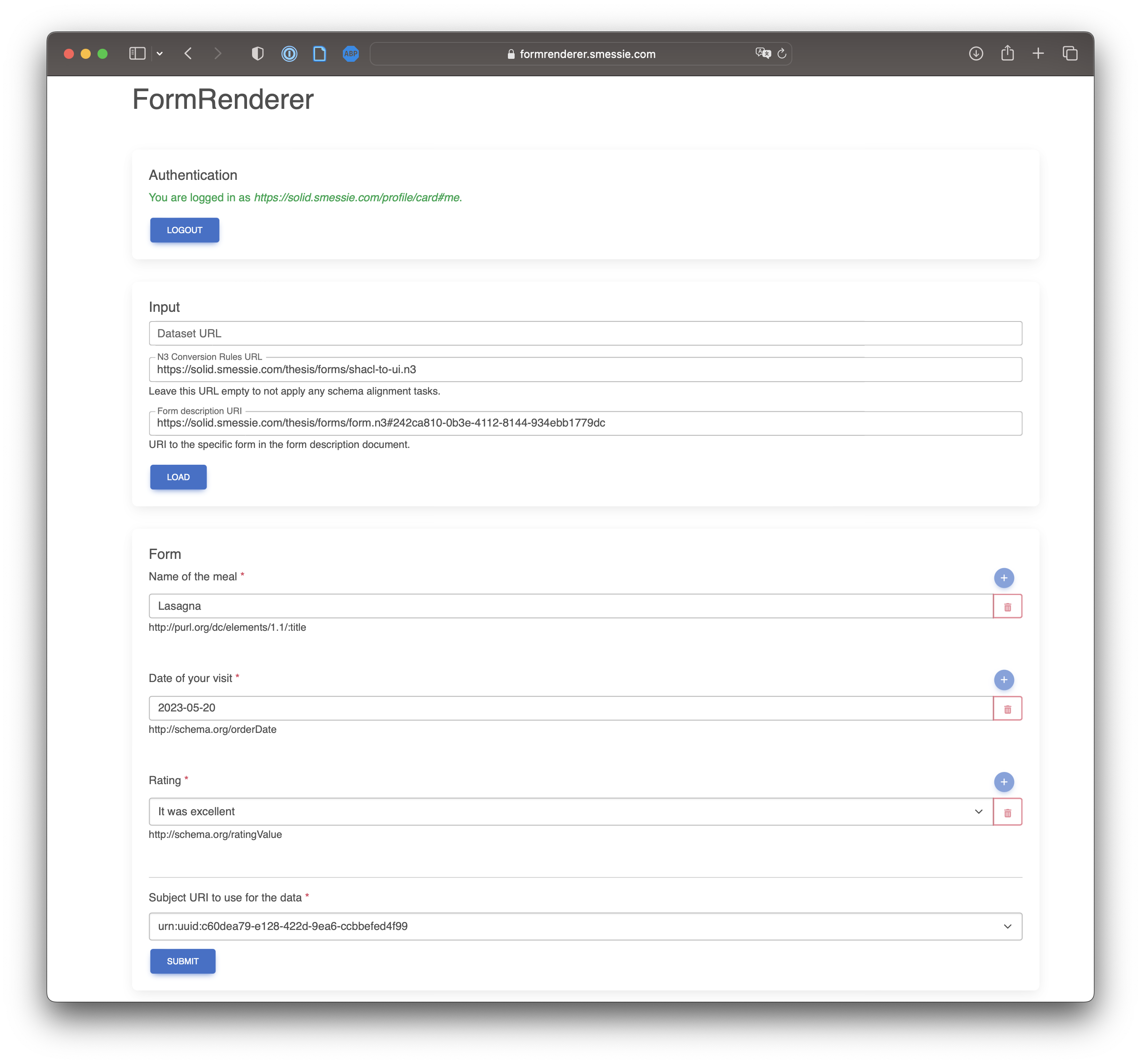Open the browser share menu
The height and width of the screenshot is (1064, 1141).
click(x=1007, y=53)
